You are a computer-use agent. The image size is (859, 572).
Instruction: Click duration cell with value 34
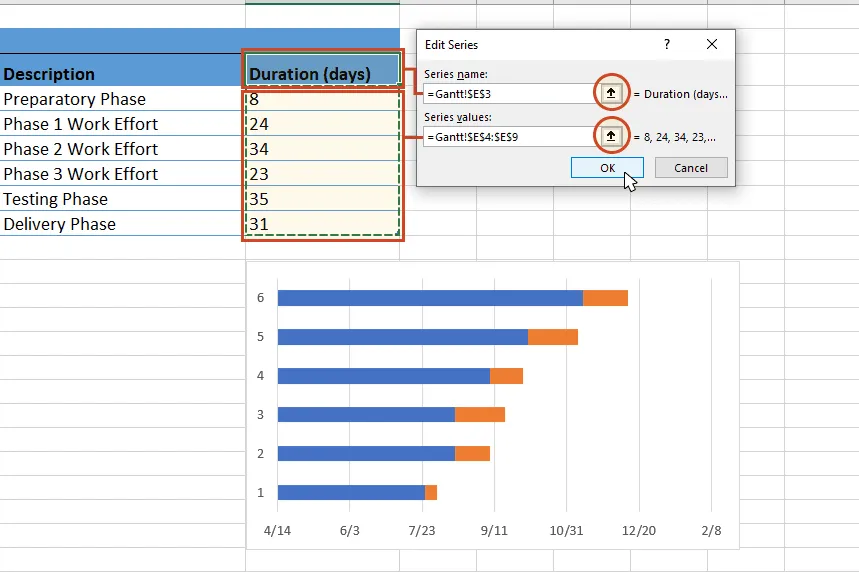click(x=322, y=149)
